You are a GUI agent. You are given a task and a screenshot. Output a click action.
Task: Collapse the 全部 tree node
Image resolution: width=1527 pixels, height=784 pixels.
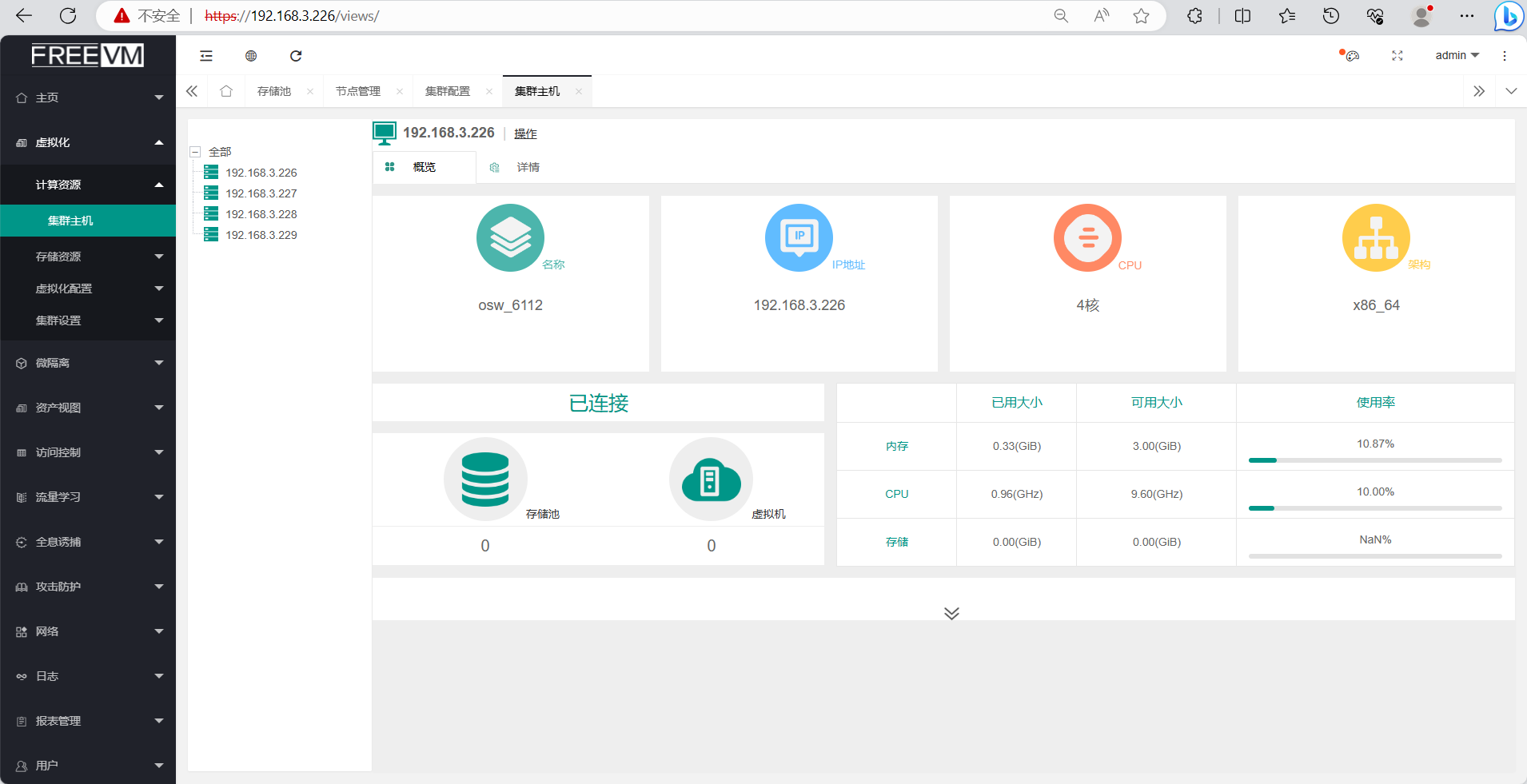tap(195, 152)
